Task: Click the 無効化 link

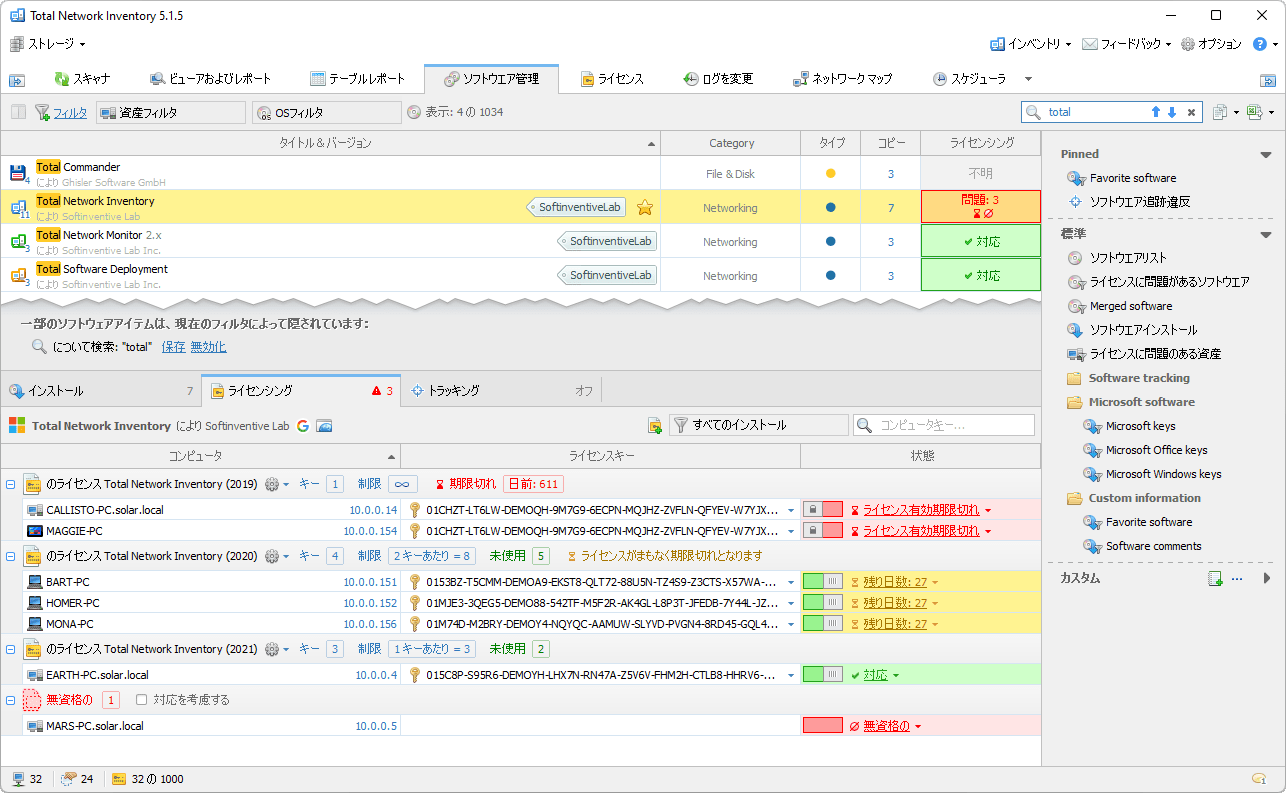Action: [208, 347]
